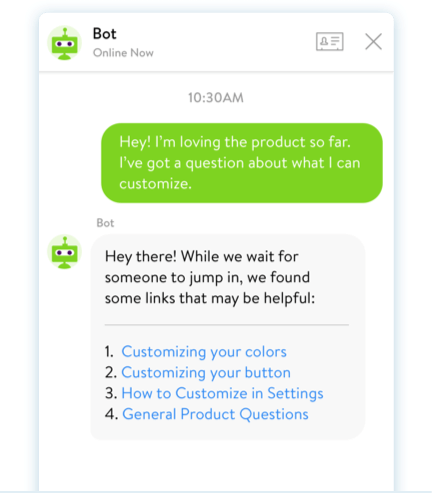Click the list number "1." before first link
Viewport: 432px width, 493px height.
coord(109,352)
